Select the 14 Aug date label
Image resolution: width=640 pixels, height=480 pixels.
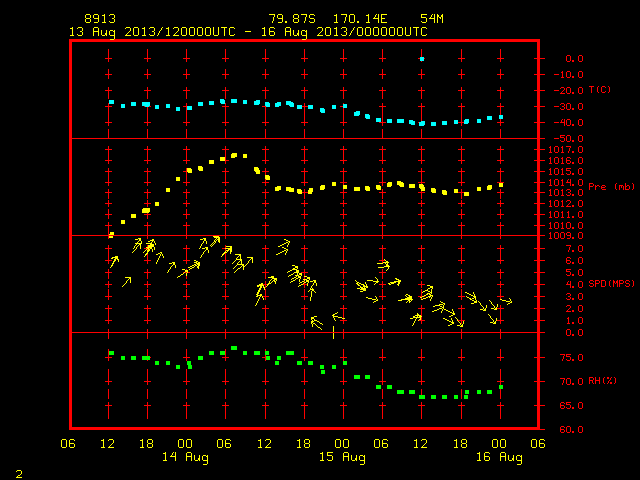point(185,457)
